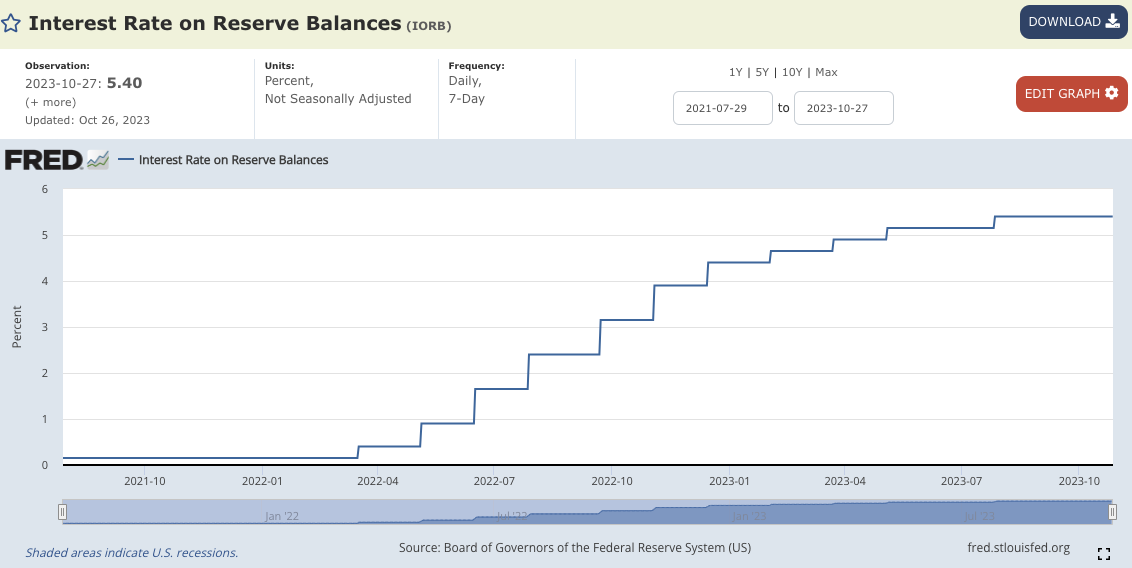
Task: Click the legend label Interest Rate on Reserve Balances
Action: (233, 160)
